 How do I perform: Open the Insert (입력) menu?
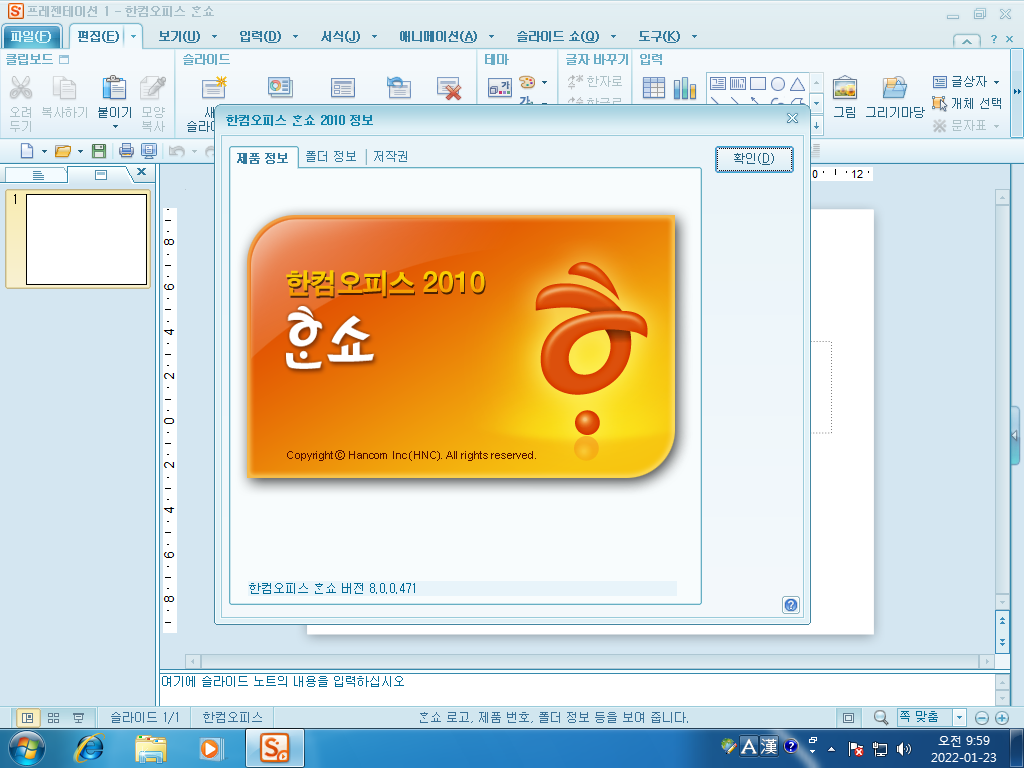tap(260, 36)
